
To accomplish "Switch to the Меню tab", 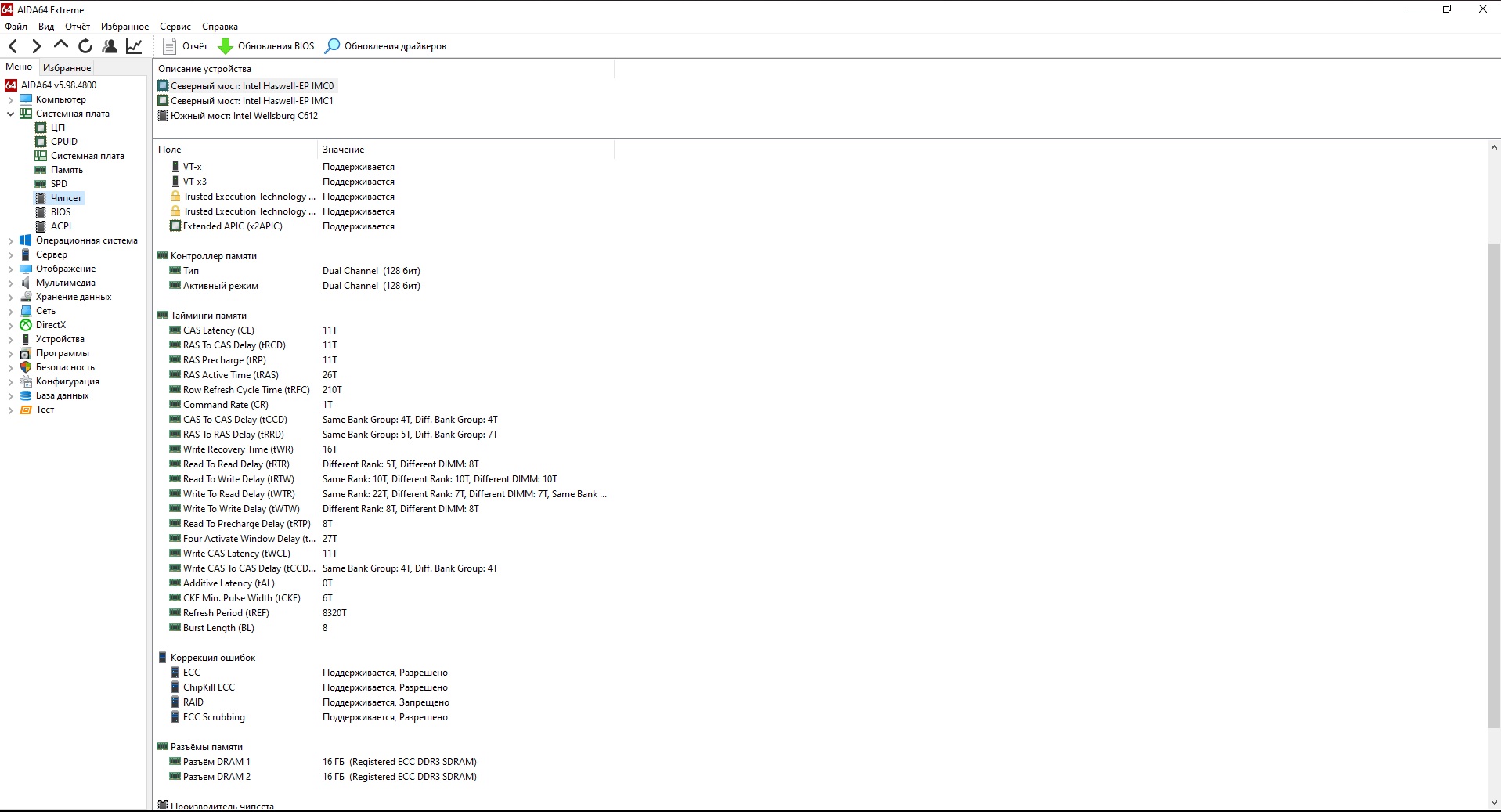I will 19,67.
